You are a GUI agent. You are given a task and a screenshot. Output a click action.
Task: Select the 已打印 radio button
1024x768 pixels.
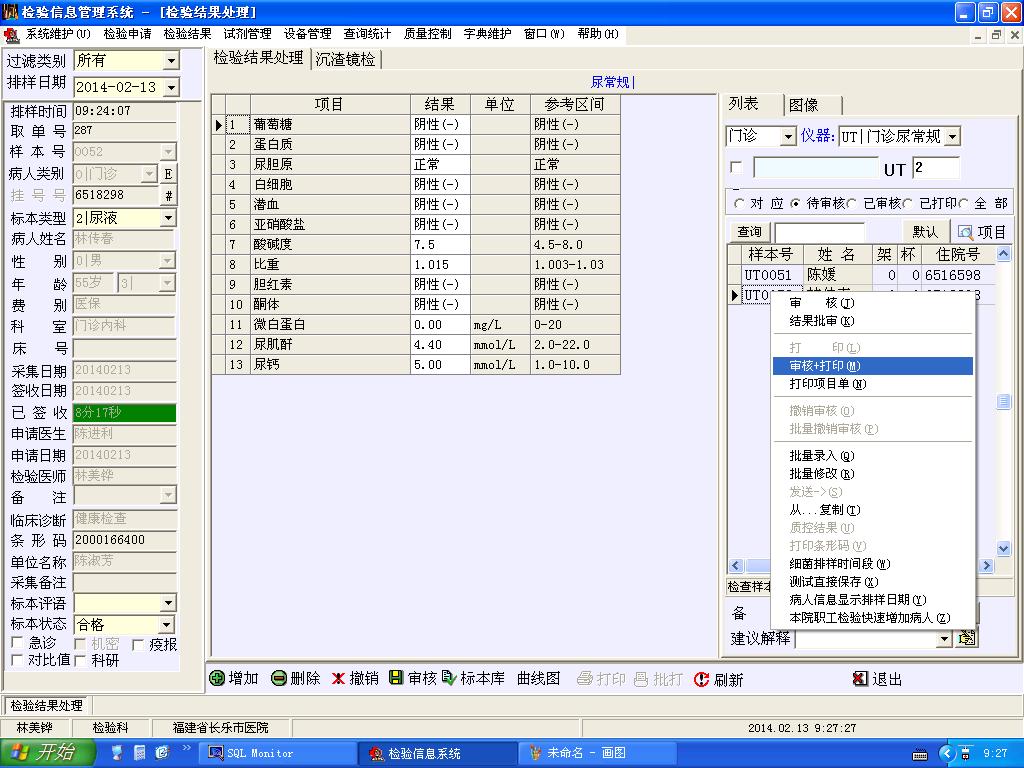pyautogui.click(x=908, y=204)
